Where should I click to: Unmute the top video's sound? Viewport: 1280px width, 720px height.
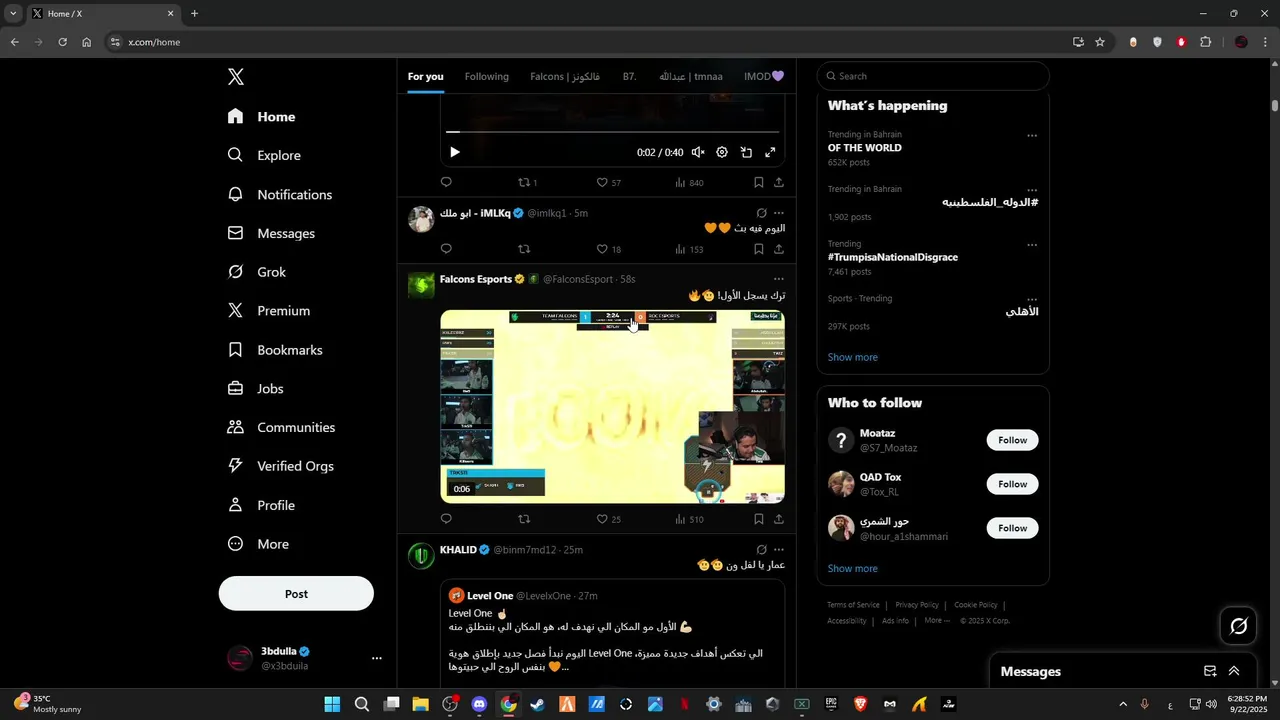698,153
